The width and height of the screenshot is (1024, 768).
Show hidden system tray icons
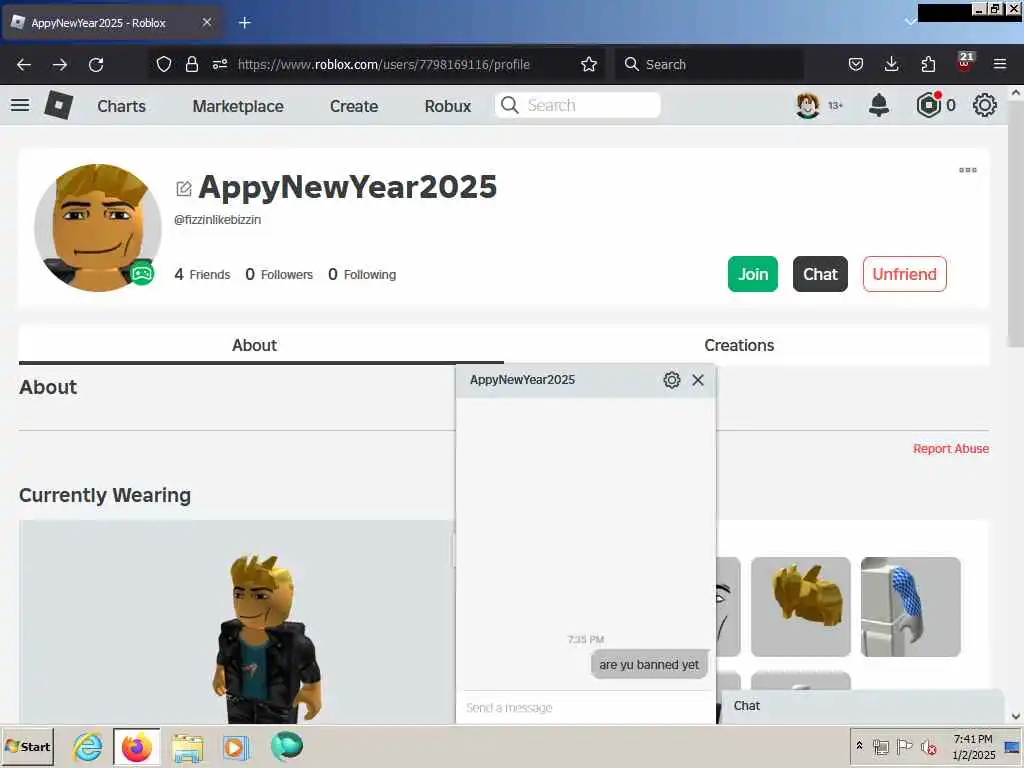coord(859,745)
